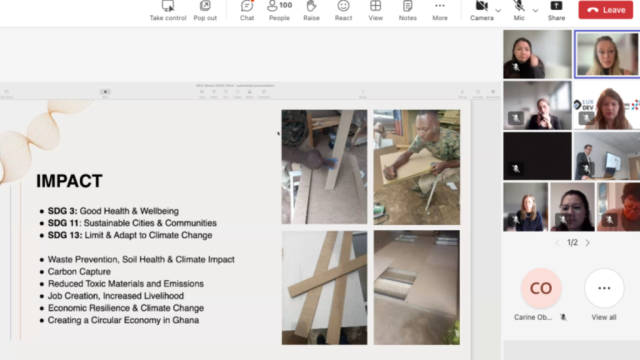Click Take control of presentation

[168, 11]
